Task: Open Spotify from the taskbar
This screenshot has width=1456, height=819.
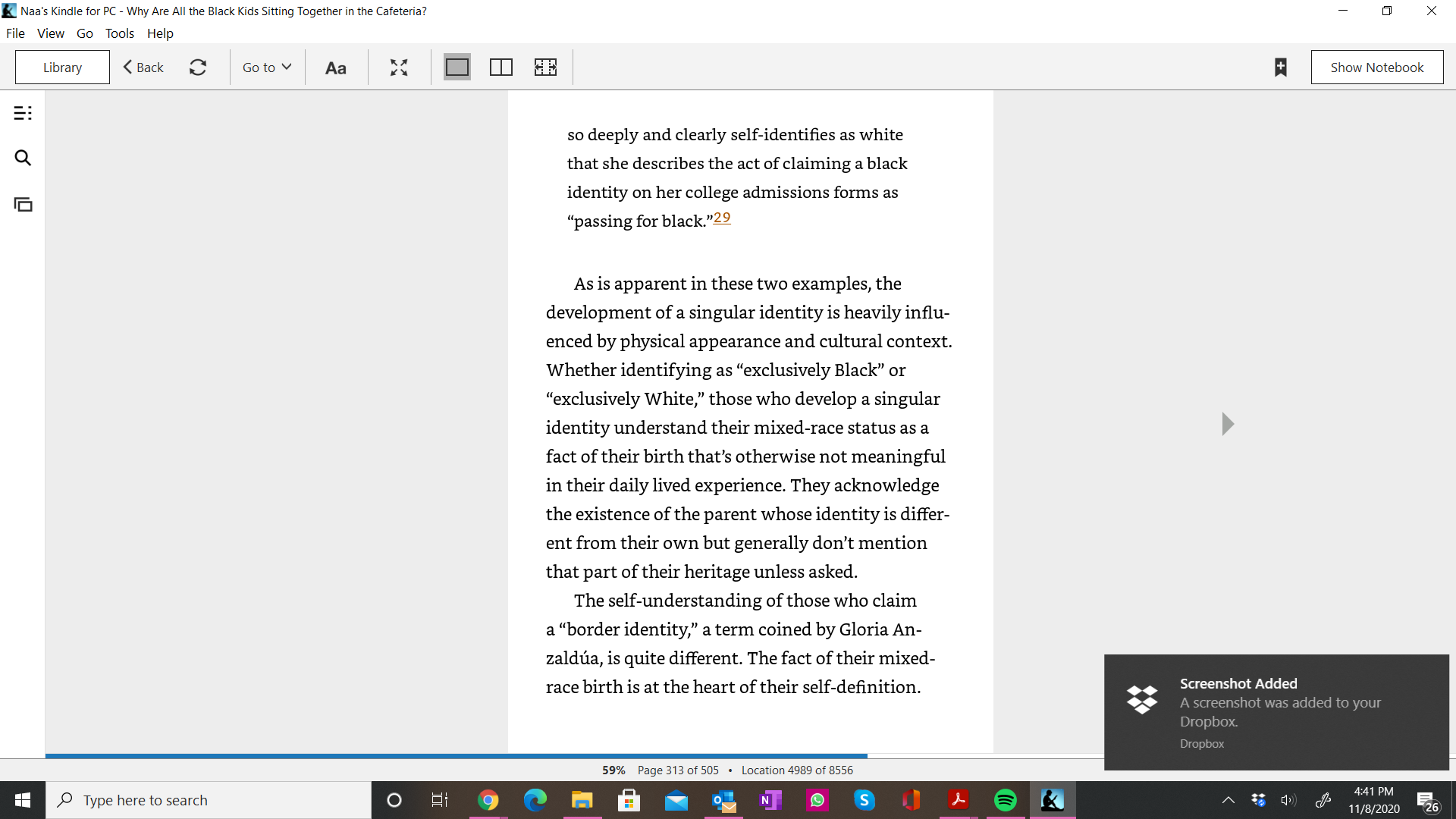Action: click(x=1006, y=800)
